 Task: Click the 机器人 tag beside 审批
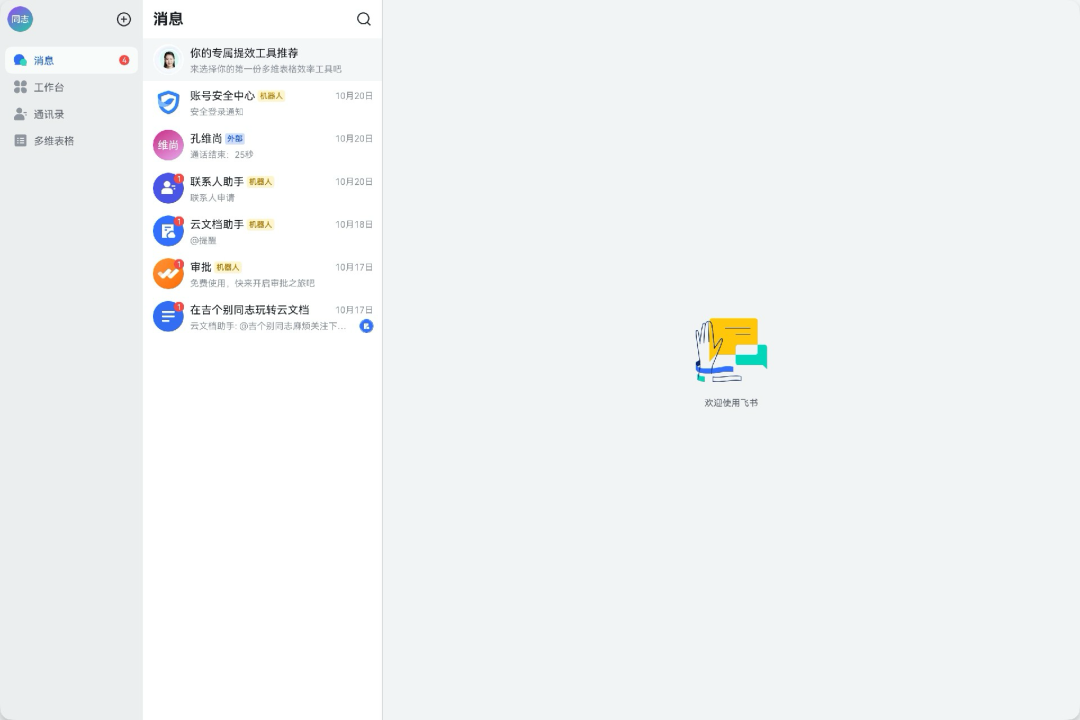pos(228,267)
